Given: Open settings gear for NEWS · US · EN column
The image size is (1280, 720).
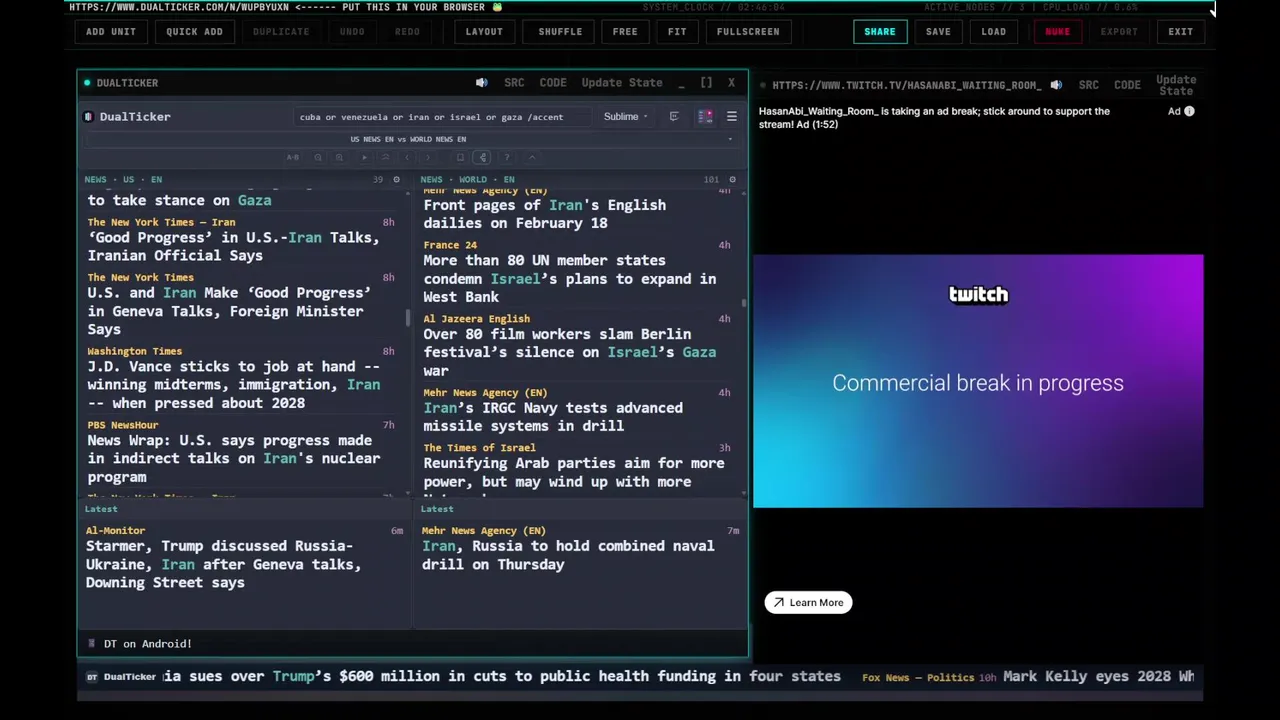Looking at the screenshot, I should [x=396, y=180].
